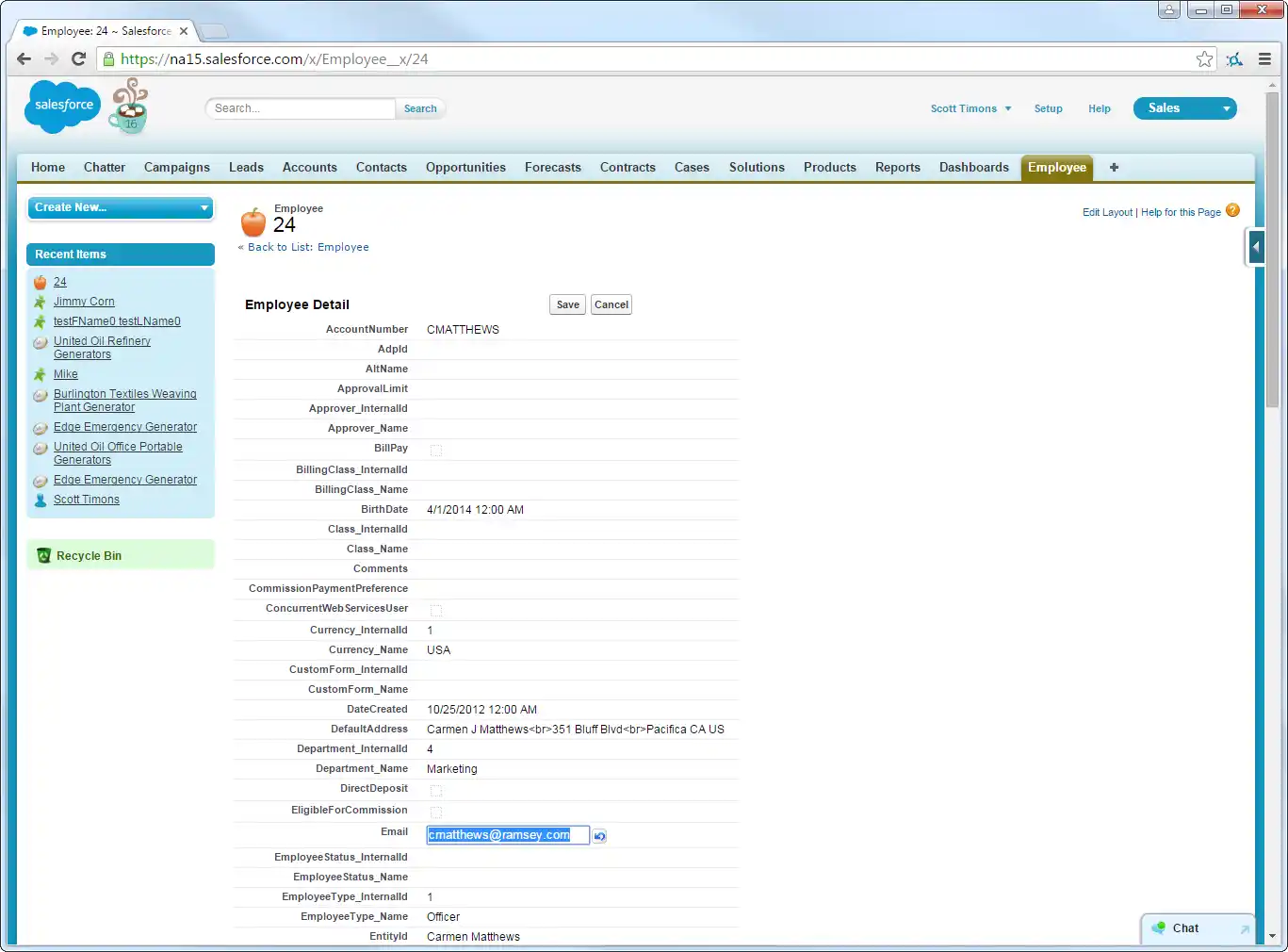
Task: Click the undo icon beside Email field
Action: pyautogui.click(x=599, y=836)
